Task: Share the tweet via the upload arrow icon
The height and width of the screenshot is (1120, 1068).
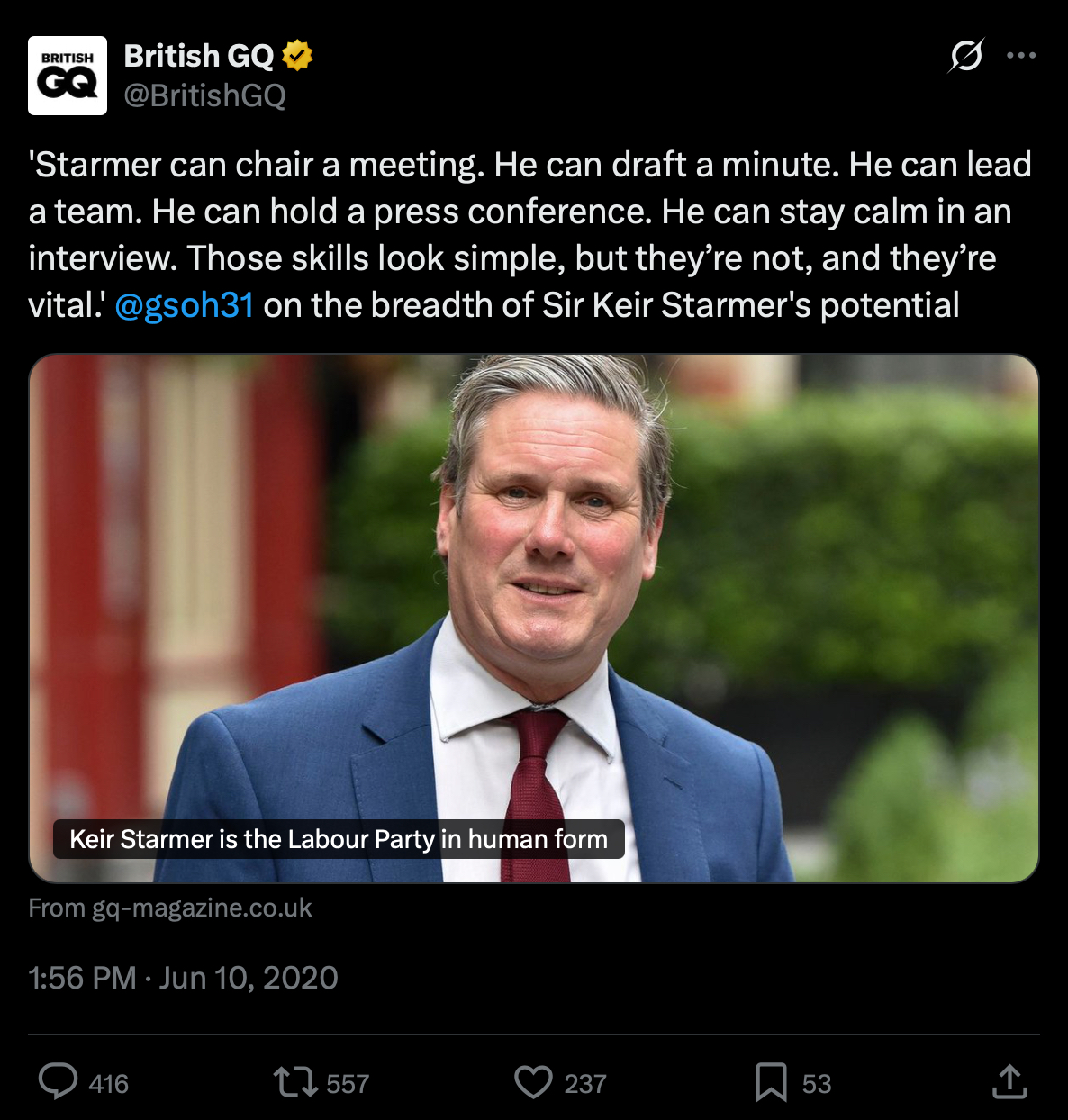Action: tap(1009, 1082)
